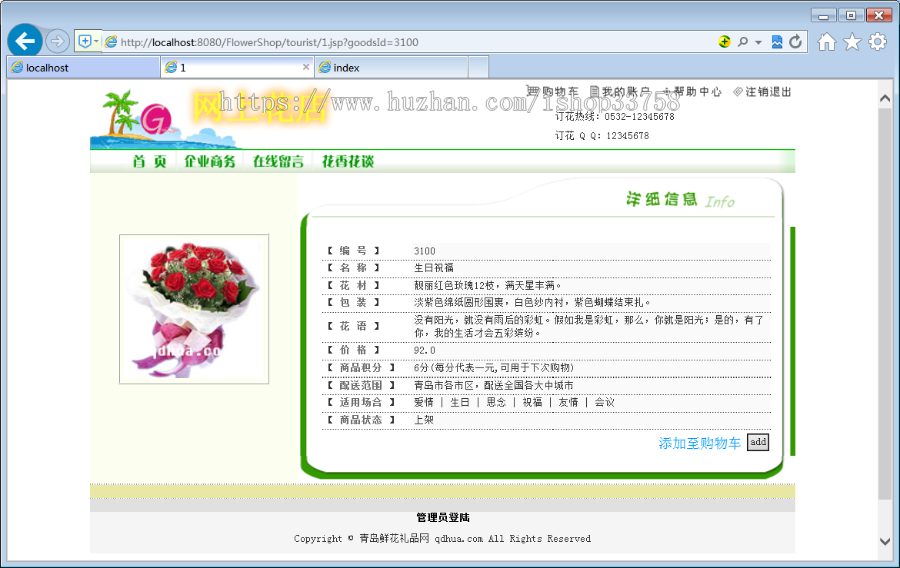Open the 购物车 shopping cart link
Image resolution: width=900 pixels, height=568 pixels.
pyautogui.click(x=553, y=91)
